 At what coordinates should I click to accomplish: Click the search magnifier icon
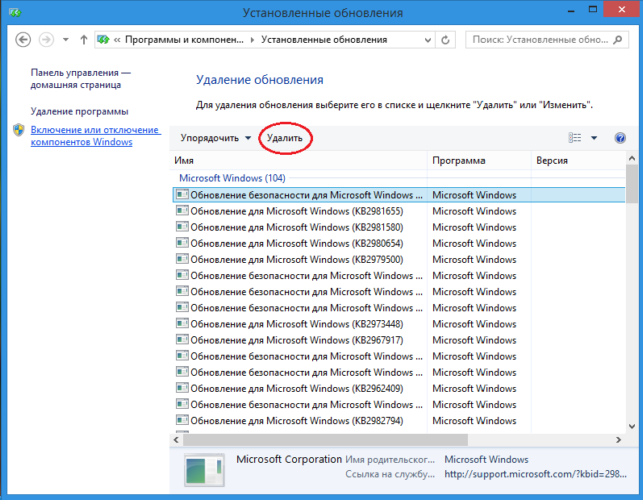[x=618, y=40]
